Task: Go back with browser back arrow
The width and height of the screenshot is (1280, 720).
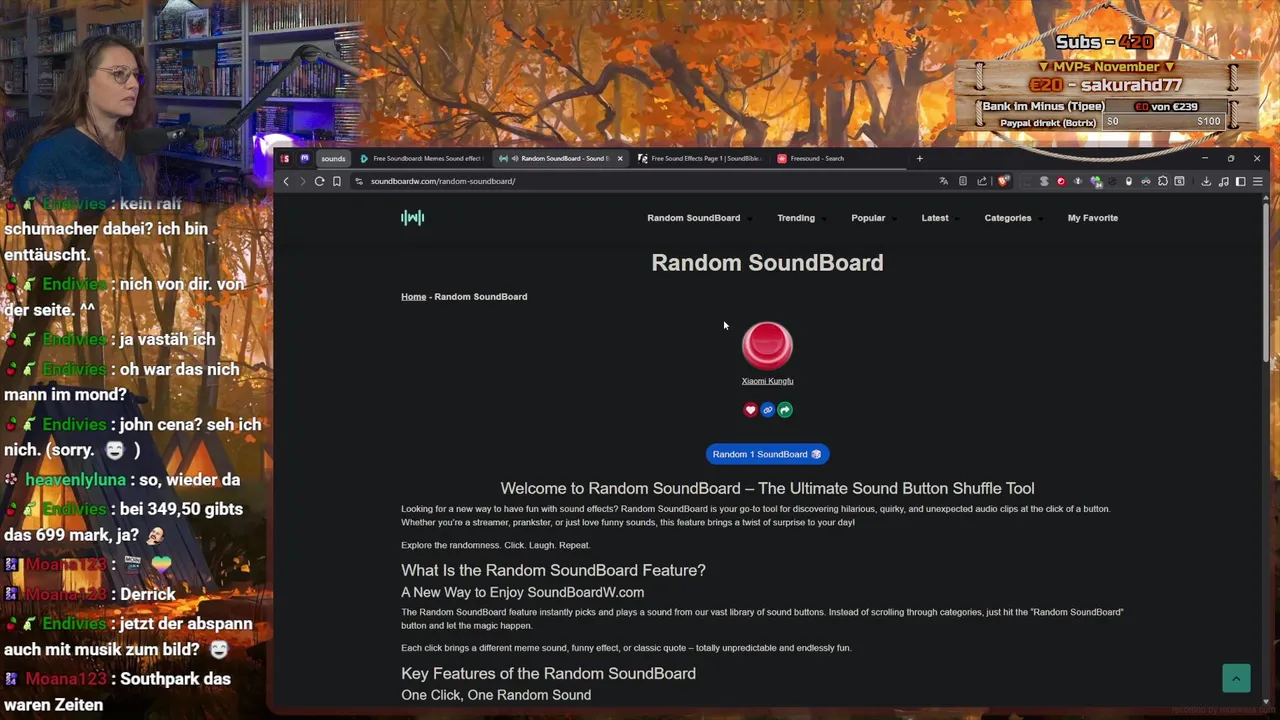Action: point(286,181)
